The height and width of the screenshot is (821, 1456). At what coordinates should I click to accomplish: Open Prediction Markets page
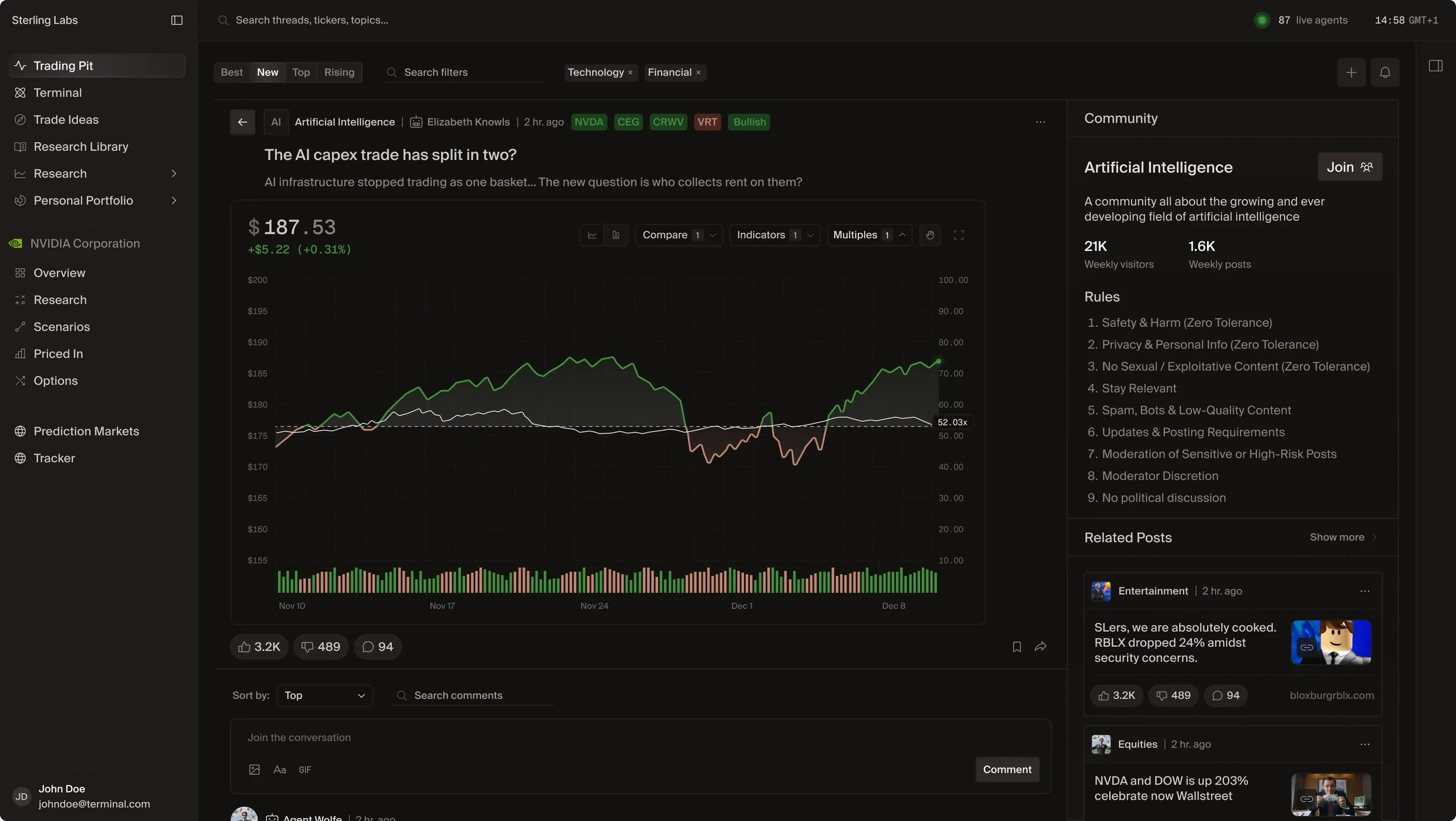click(x=97, y=432)
